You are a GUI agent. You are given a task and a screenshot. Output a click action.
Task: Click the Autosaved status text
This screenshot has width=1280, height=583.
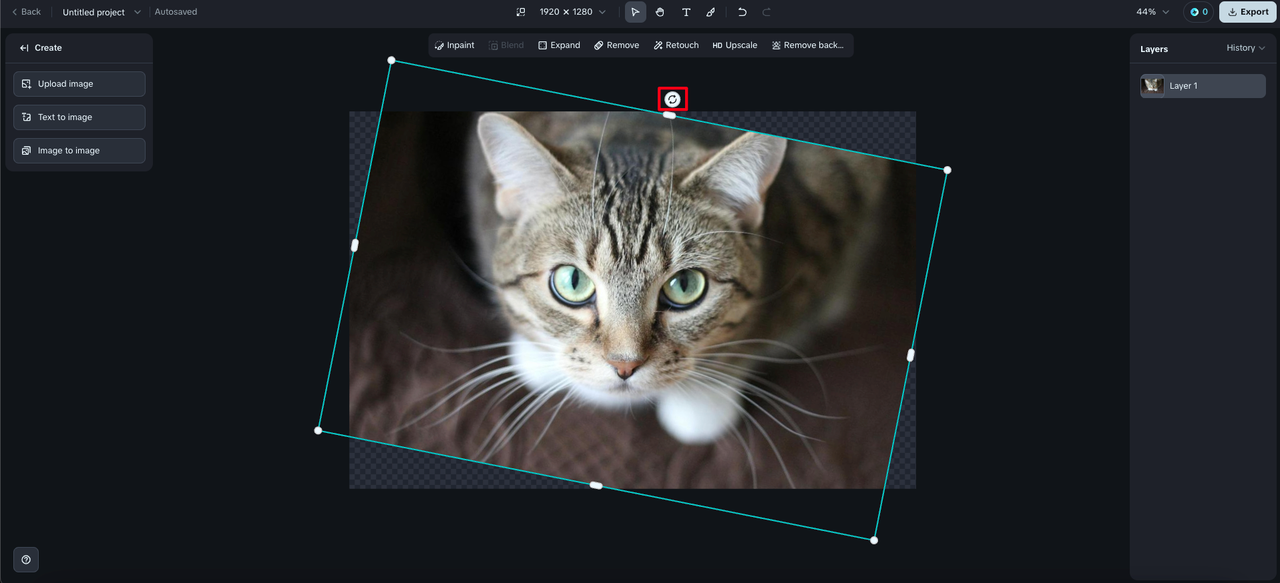pyautogui.click(x=176, y=12)
